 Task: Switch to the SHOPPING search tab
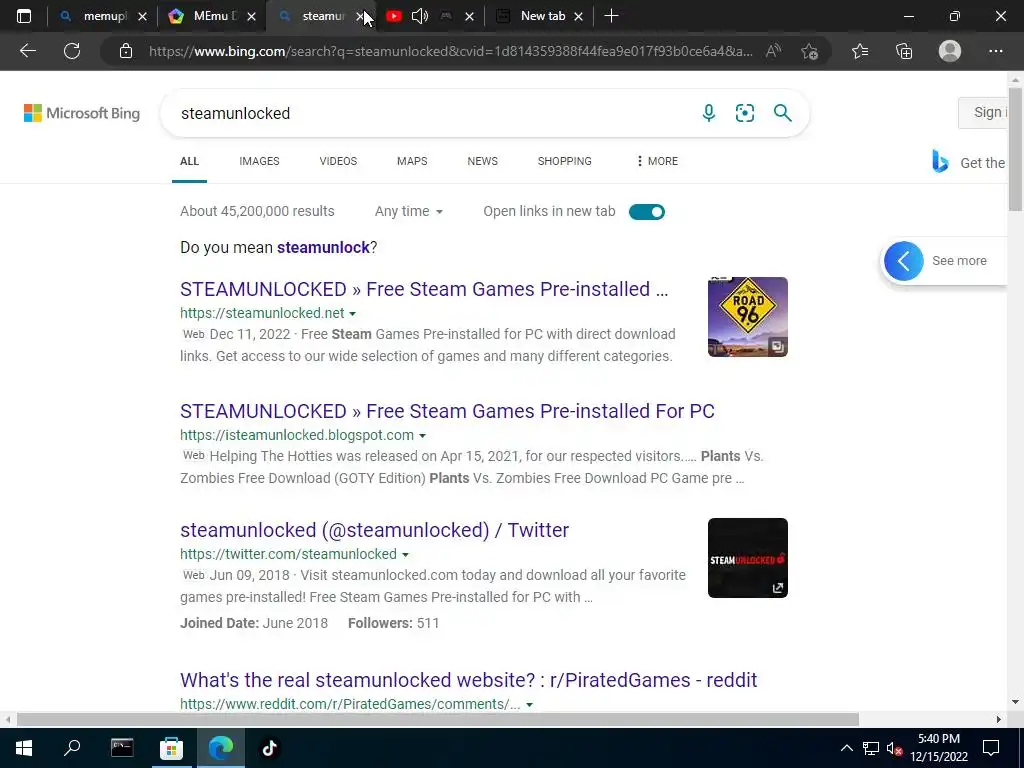tap(565, 161)
